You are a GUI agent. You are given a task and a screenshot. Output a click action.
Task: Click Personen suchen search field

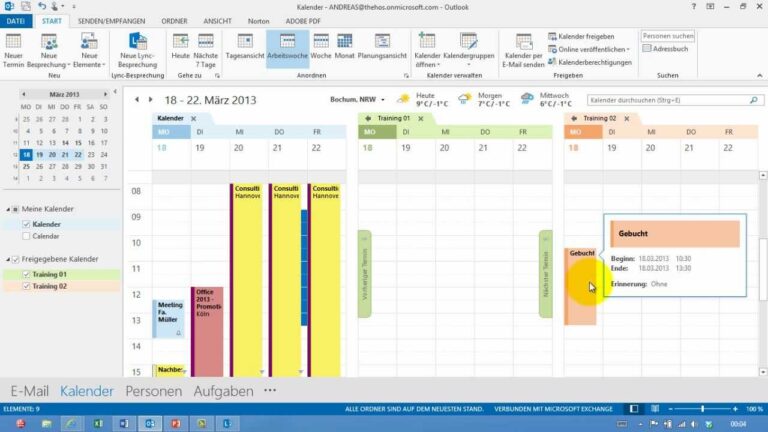pos(668,36)
